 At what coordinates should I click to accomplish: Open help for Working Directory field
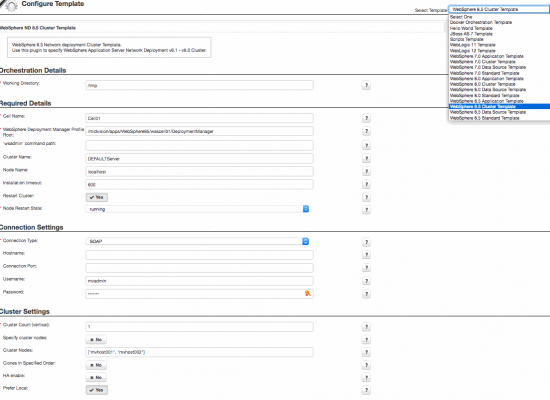[366, 85]
